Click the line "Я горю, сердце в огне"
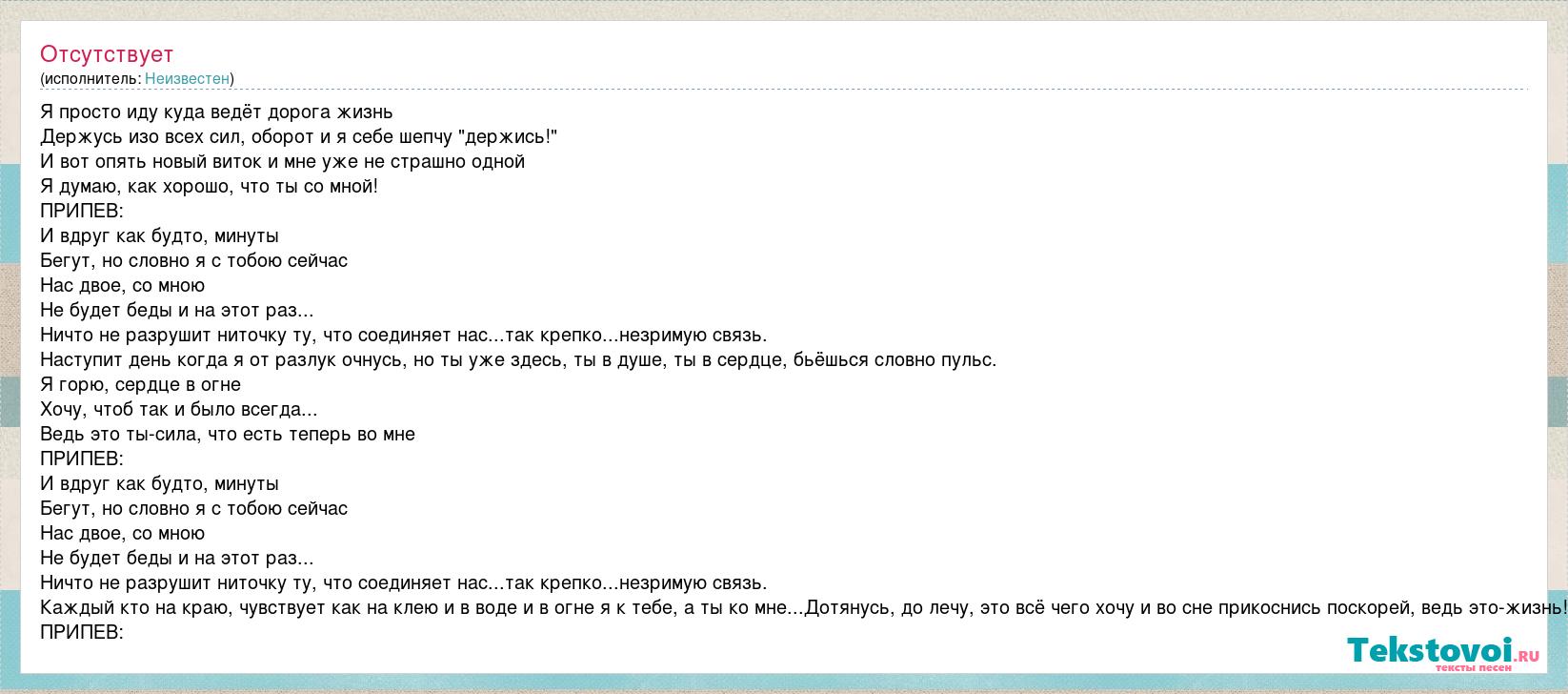The image size is (1568, 694). pos(141,385)
